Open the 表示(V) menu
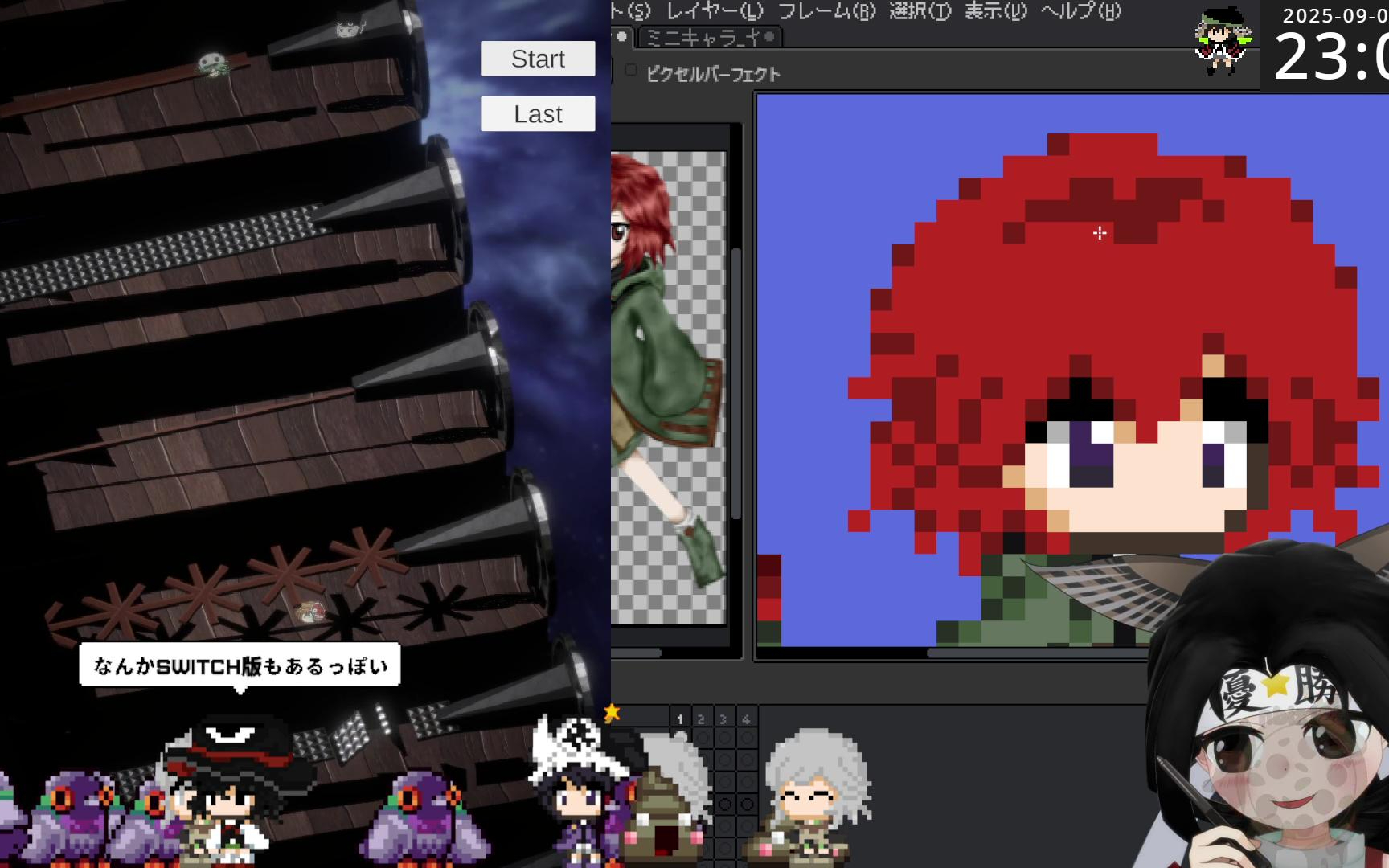This screenshot has height=868, width=1389. tap(996, 11)
